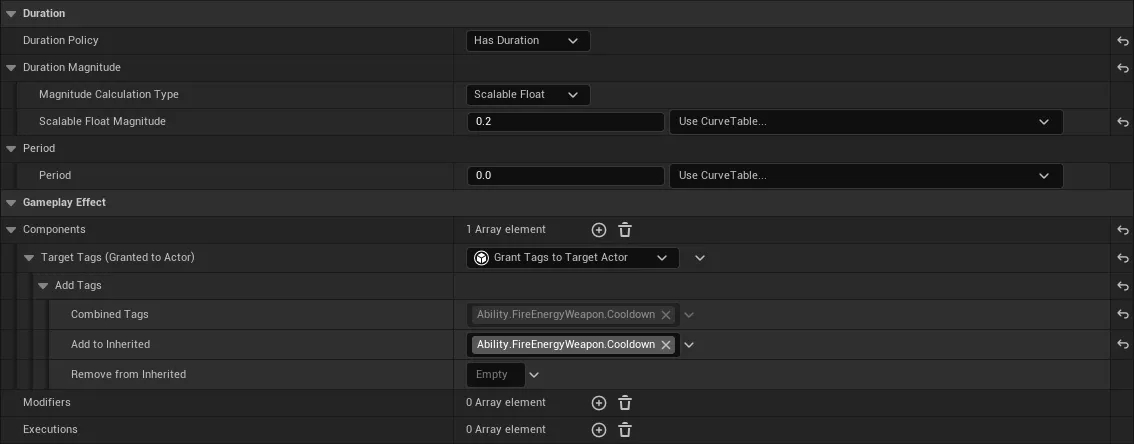Add an element to Components array
Screen dimensions: 1134x444
pyautogui.click(x=599, y=230)
